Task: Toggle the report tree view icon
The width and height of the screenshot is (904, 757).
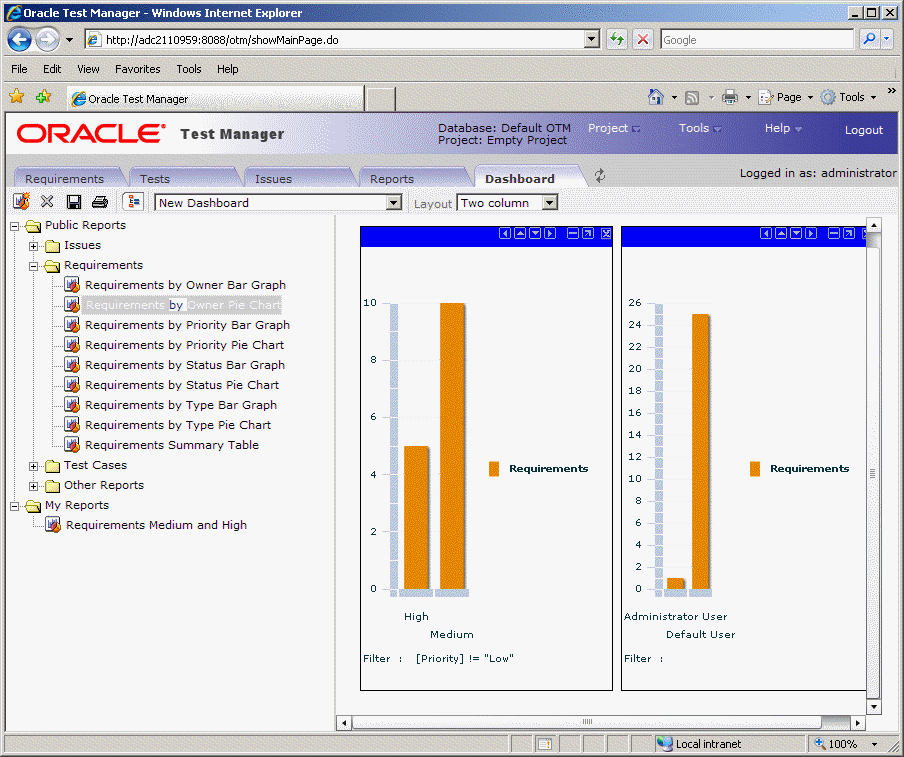Action: tap(134, 202)
